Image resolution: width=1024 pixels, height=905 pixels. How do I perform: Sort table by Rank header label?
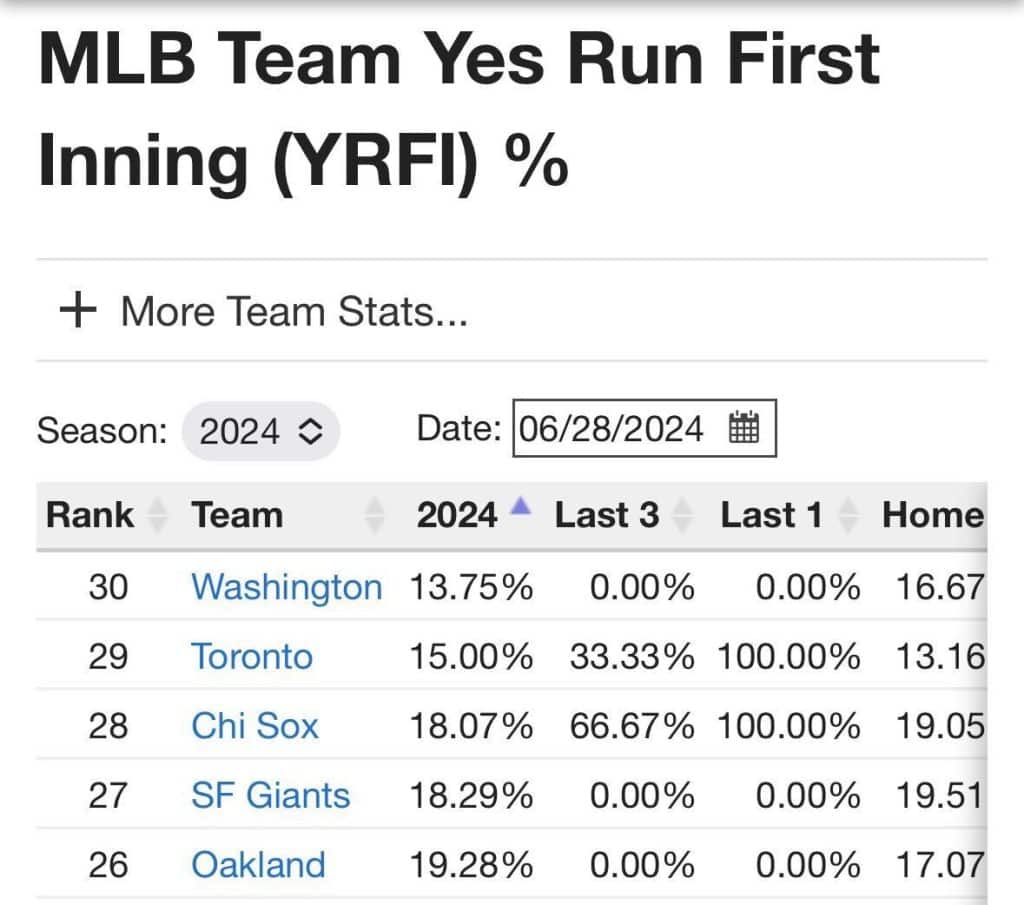click(x=90, y=515)
